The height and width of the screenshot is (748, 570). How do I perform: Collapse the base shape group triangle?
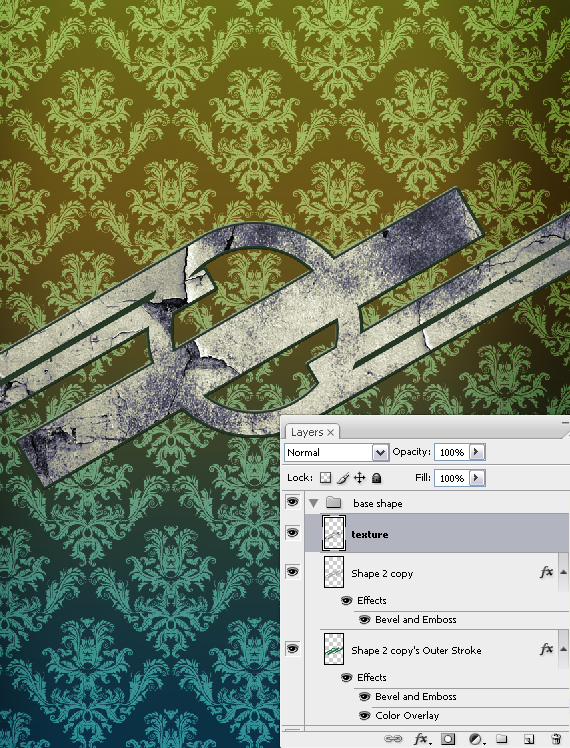tap(313, 503)
